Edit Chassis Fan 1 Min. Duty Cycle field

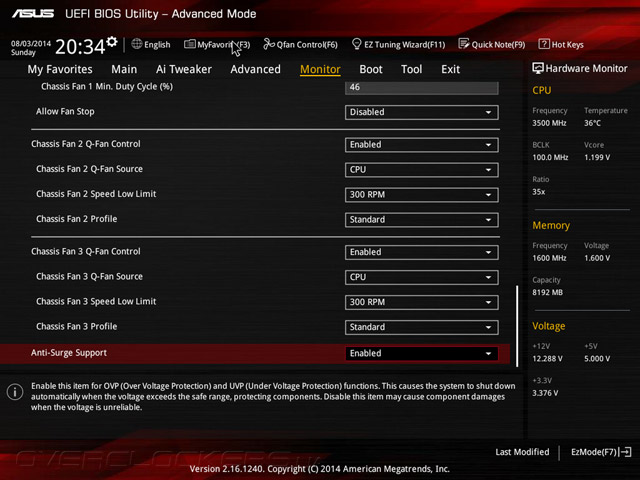(422, 87)
